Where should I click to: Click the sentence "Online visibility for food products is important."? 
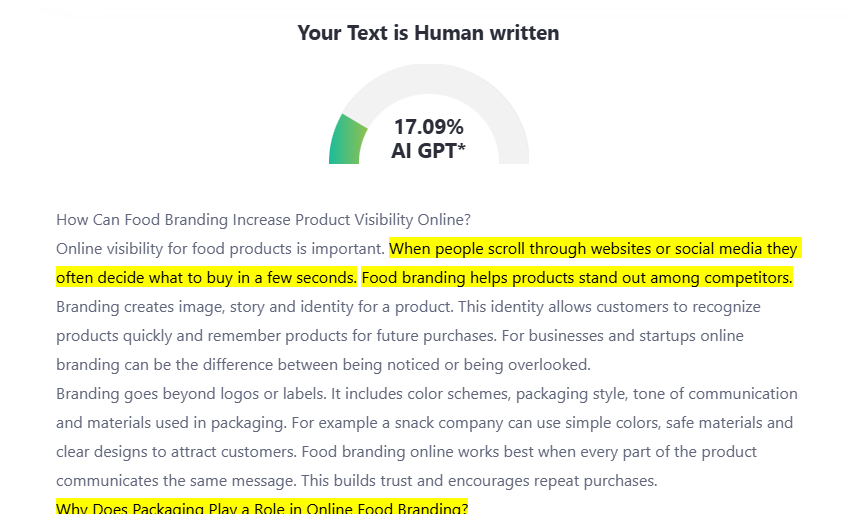[220, 248]
